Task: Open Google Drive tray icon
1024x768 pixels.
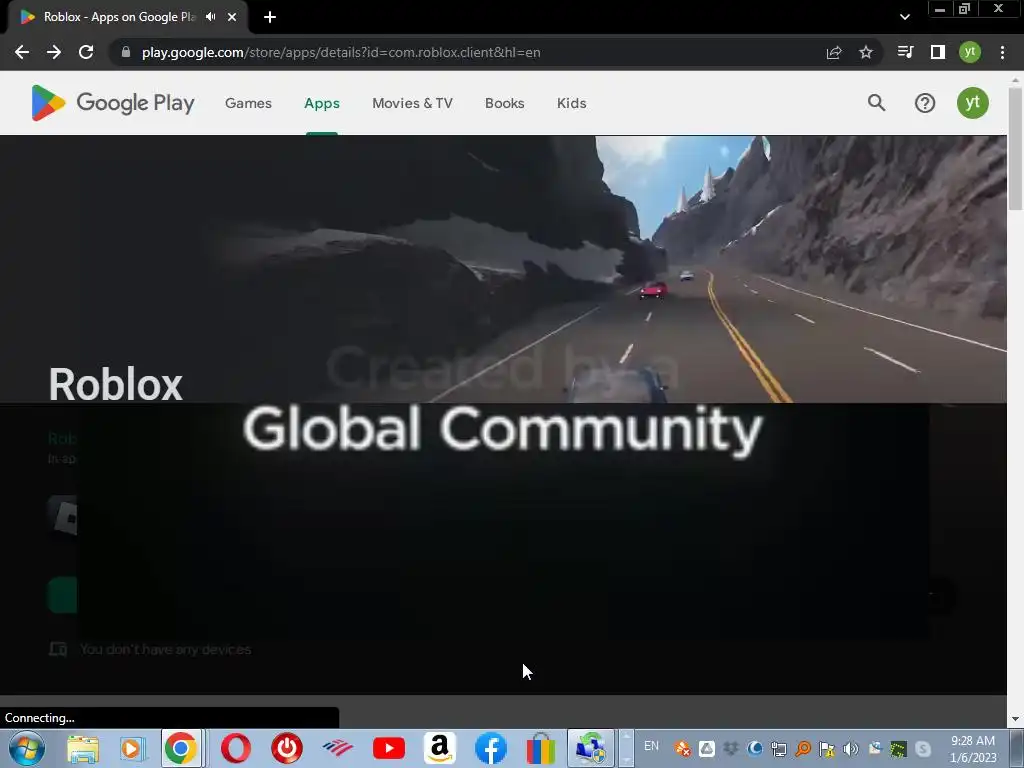Action: [707, 749]
